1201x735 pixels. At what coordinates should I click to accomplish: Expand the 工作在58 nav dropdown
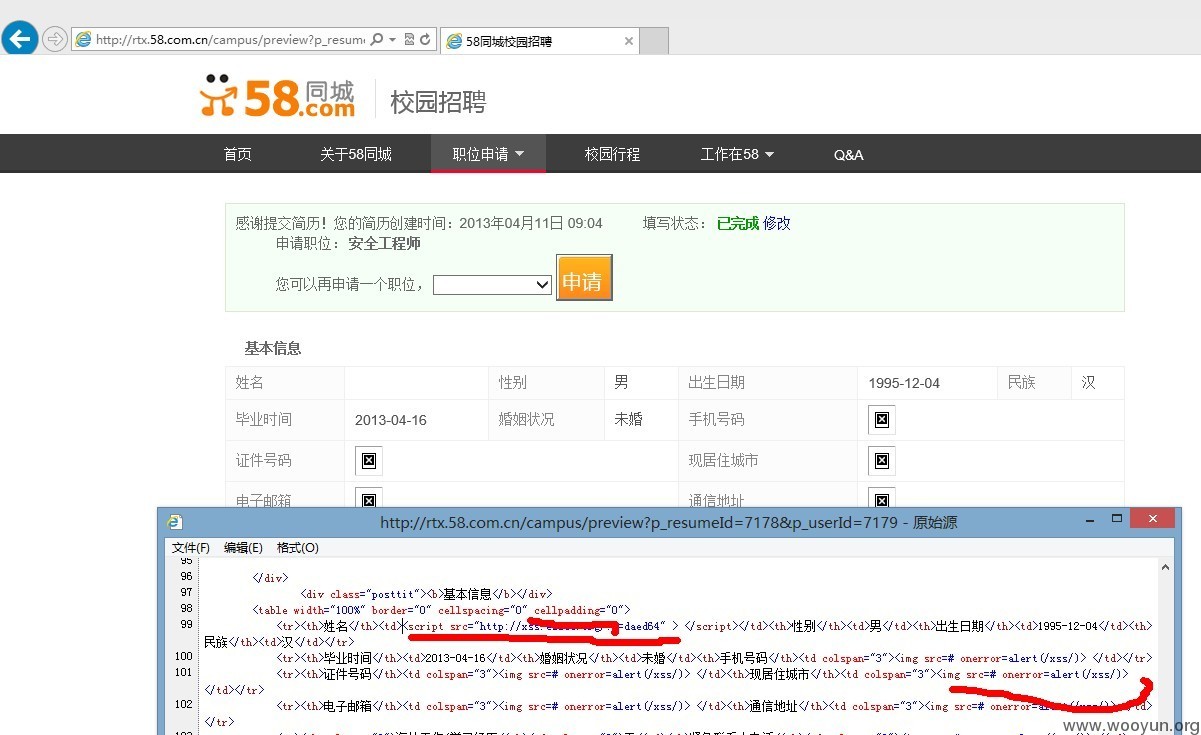[x=737, y=154]
